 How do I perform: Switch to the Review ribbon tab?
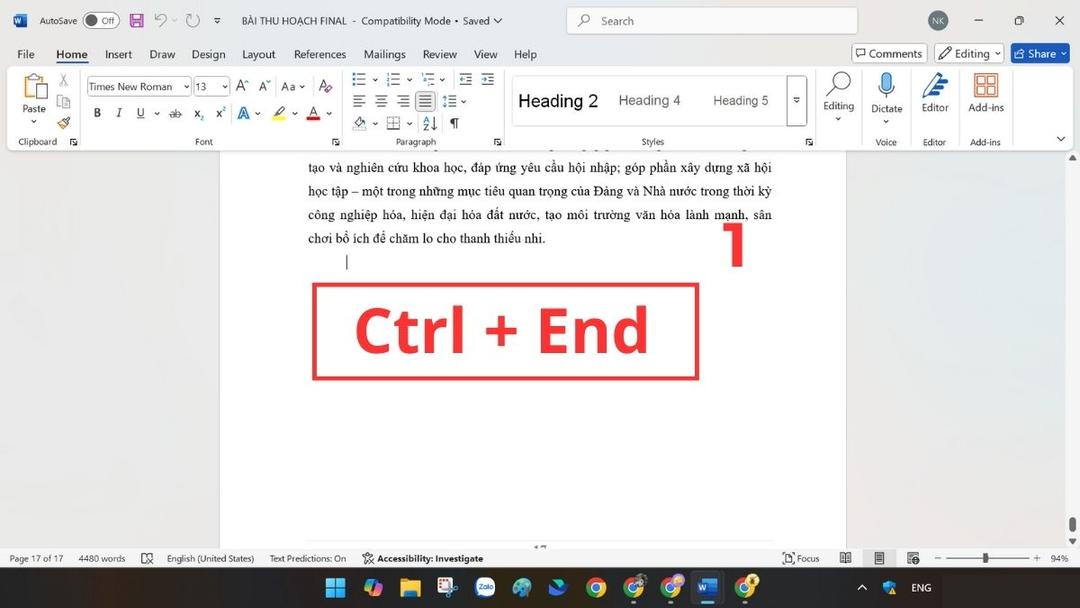(439, 54)
